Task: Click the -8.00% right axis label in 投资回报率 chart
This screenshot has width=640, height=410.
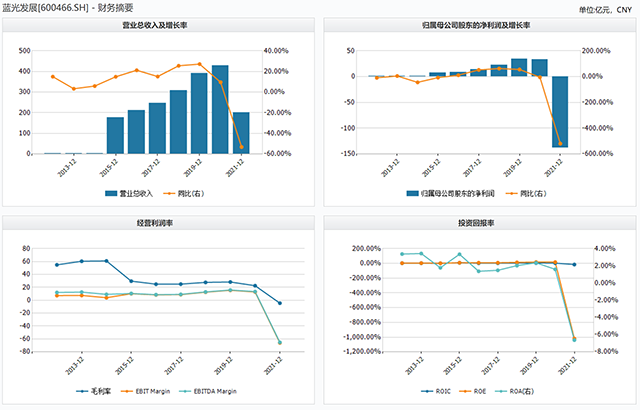Action: coord(605,351)
